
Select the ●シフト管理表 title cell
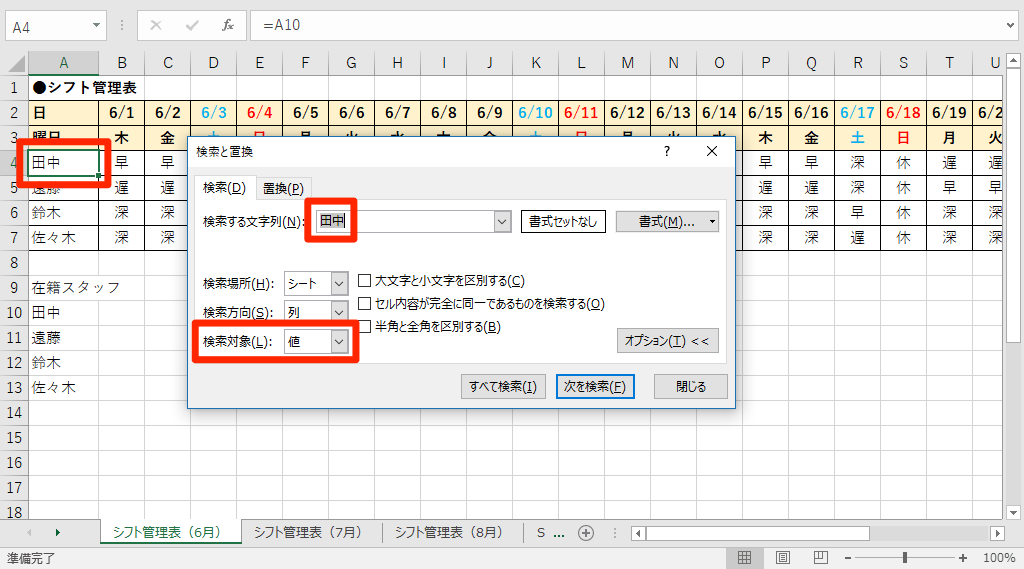[63, 88]
